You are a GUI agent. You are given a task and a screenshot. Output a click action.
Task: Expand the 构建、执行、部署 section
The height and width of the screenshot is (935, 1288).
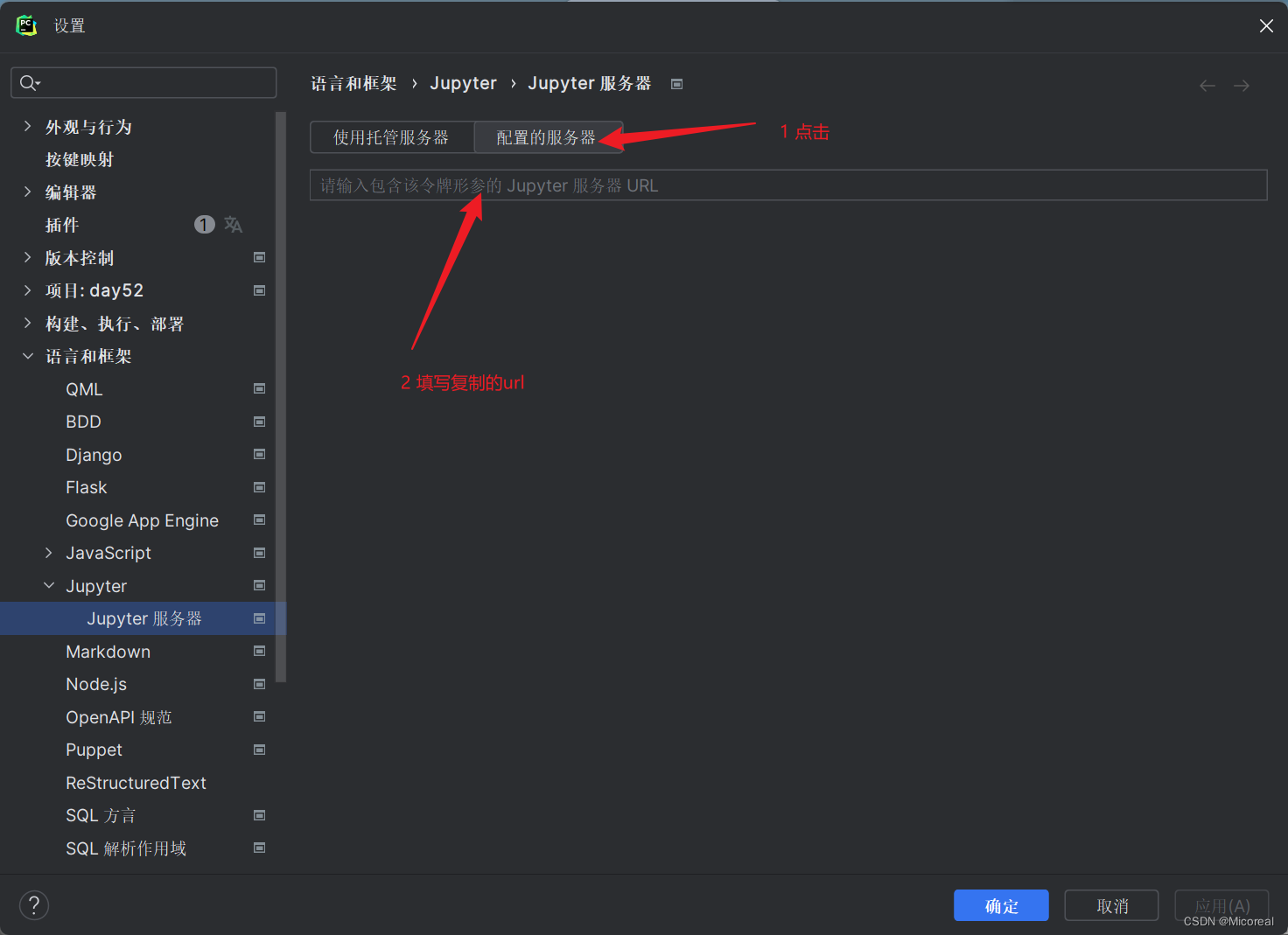tap(27, 323)
